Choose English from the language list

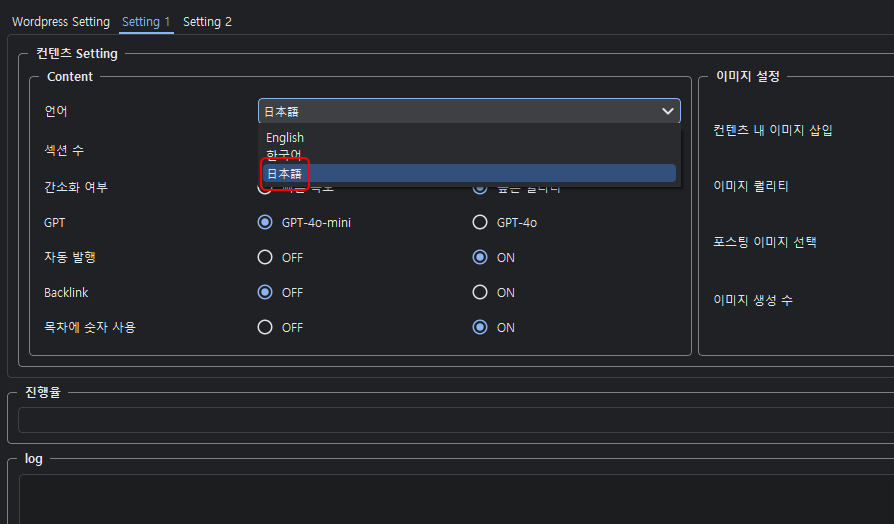tap(285, 138)
